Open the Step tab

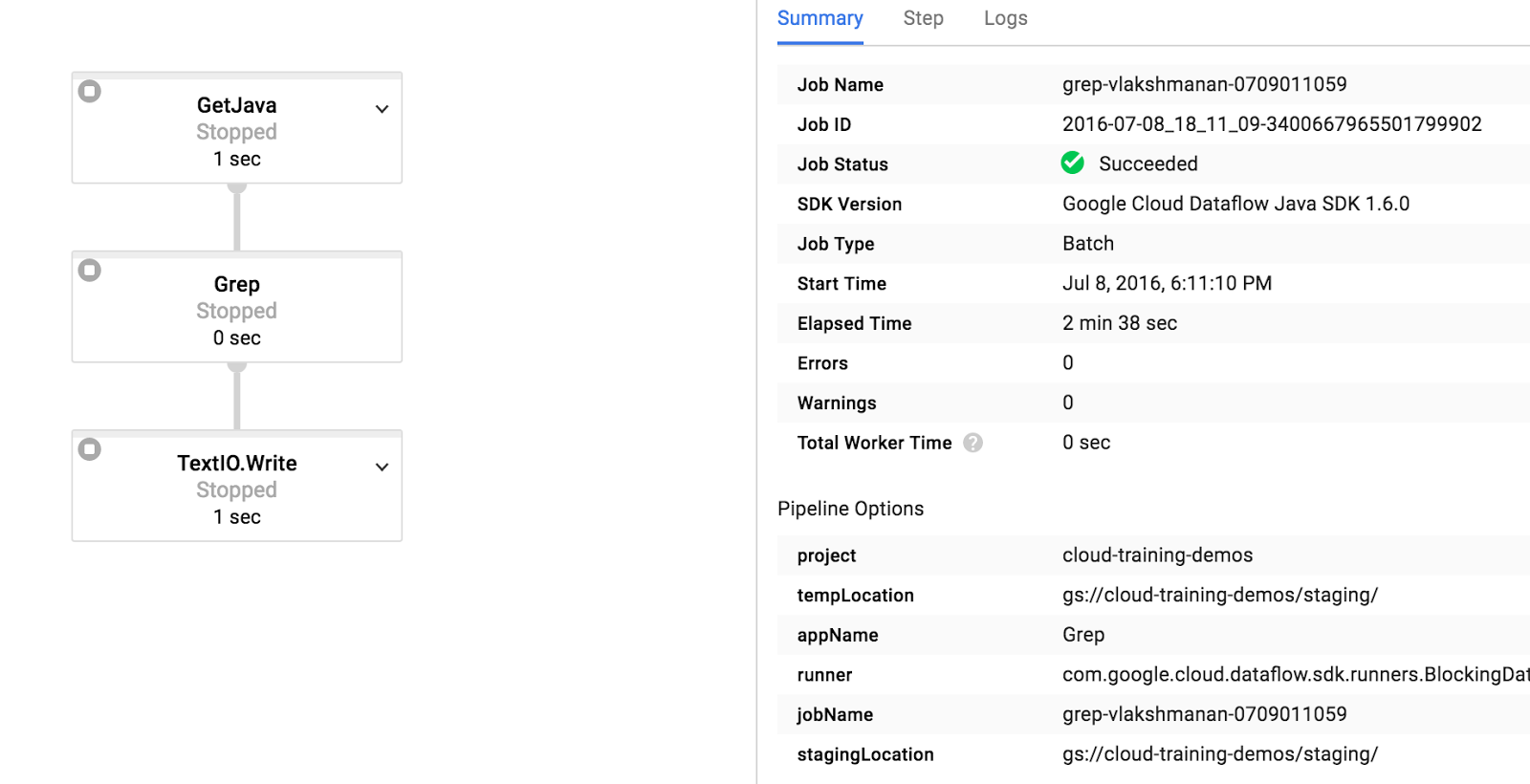tap(923, 19)
